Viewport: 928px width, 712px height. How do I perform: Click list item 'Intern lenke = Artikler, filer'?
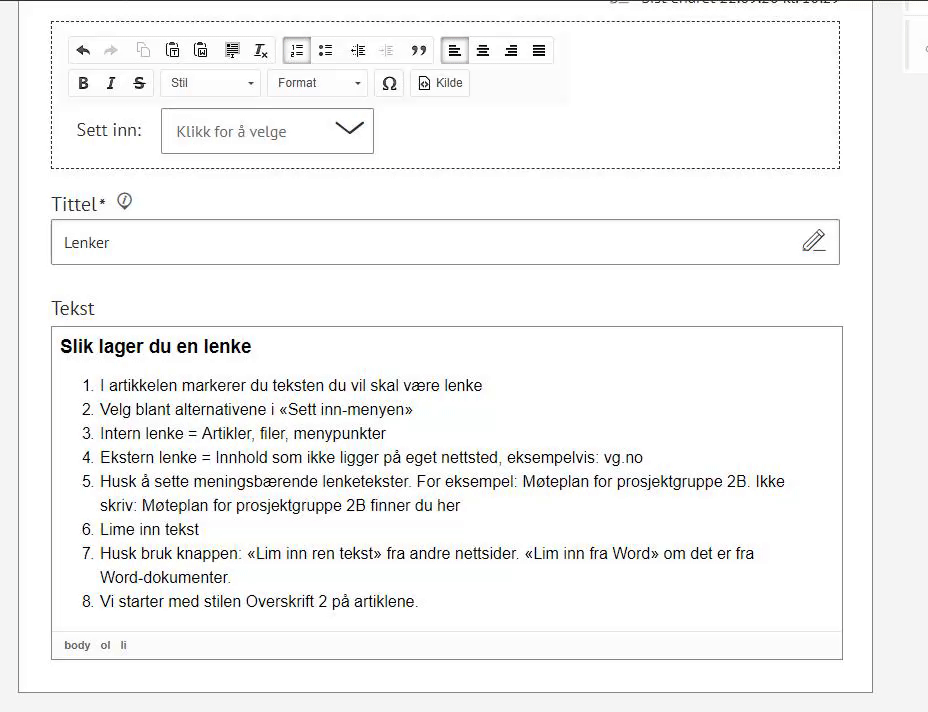243,433
